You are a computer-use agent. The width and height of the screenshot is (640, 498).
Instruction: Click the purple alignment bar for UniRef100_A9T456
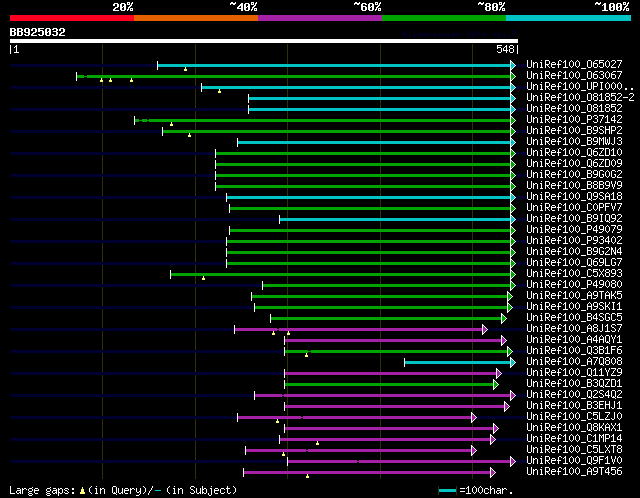coord(367,473)
